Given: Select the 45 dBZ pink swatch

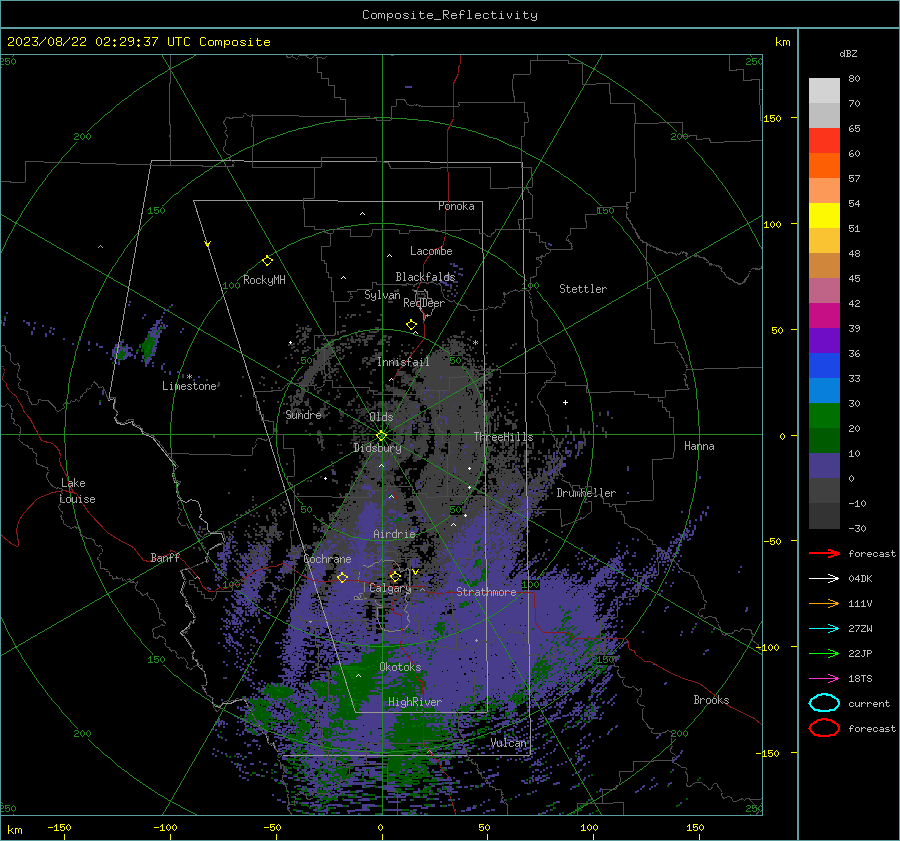Looking at the screenshot, I should click(824, 290).
